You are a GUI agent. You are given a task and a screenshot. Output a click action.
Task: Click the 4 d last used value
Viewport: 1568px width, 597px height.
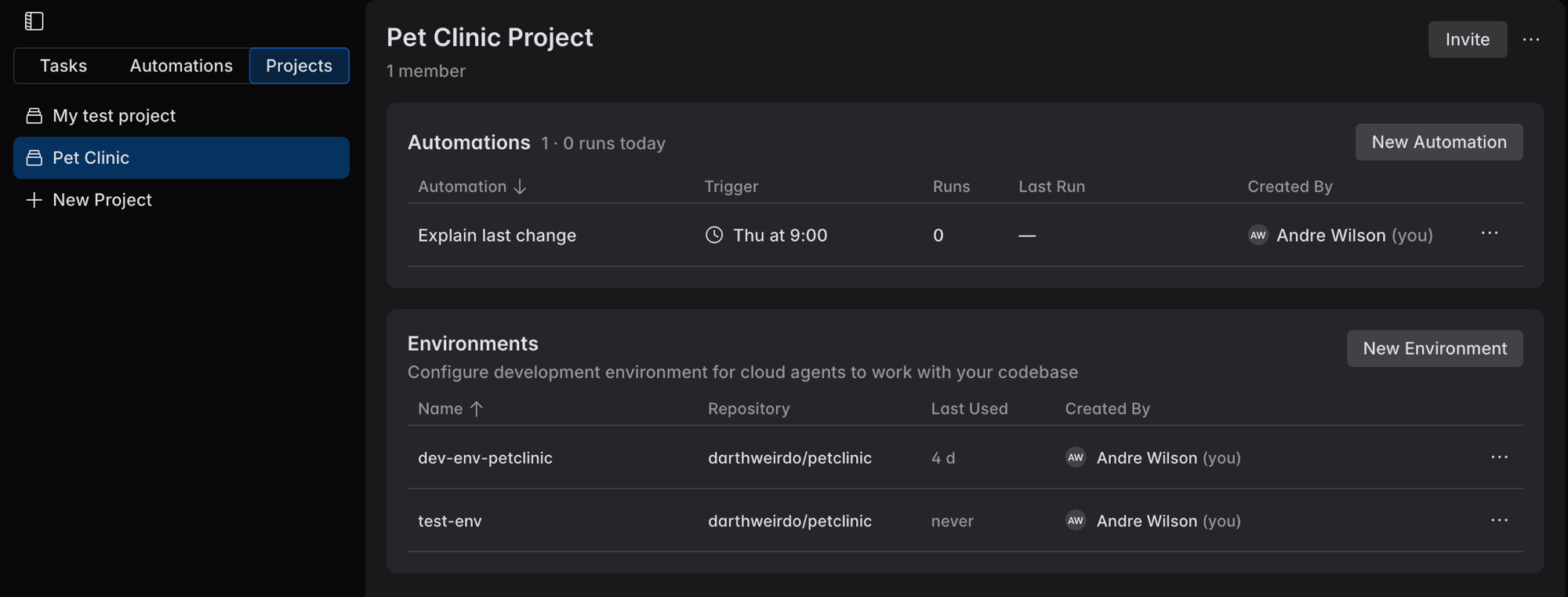point(943,458)
